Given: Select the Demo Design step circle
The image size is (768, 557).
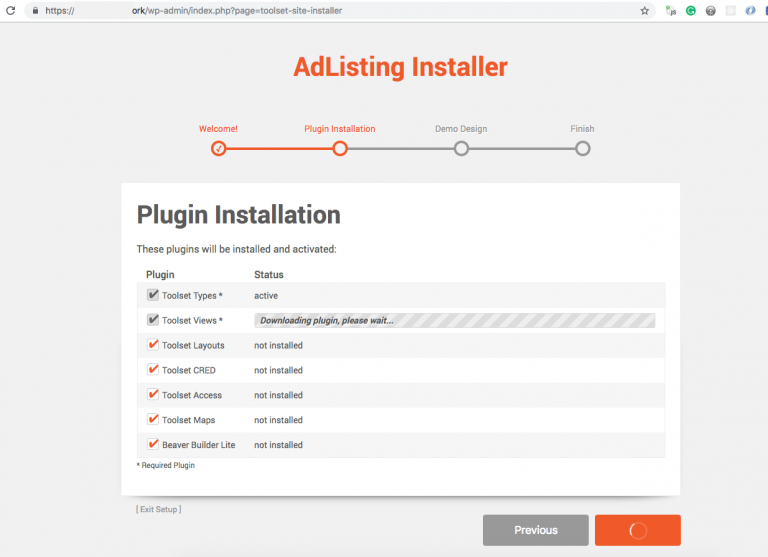Looking at the screenshot, I should [x=461, y=148].
